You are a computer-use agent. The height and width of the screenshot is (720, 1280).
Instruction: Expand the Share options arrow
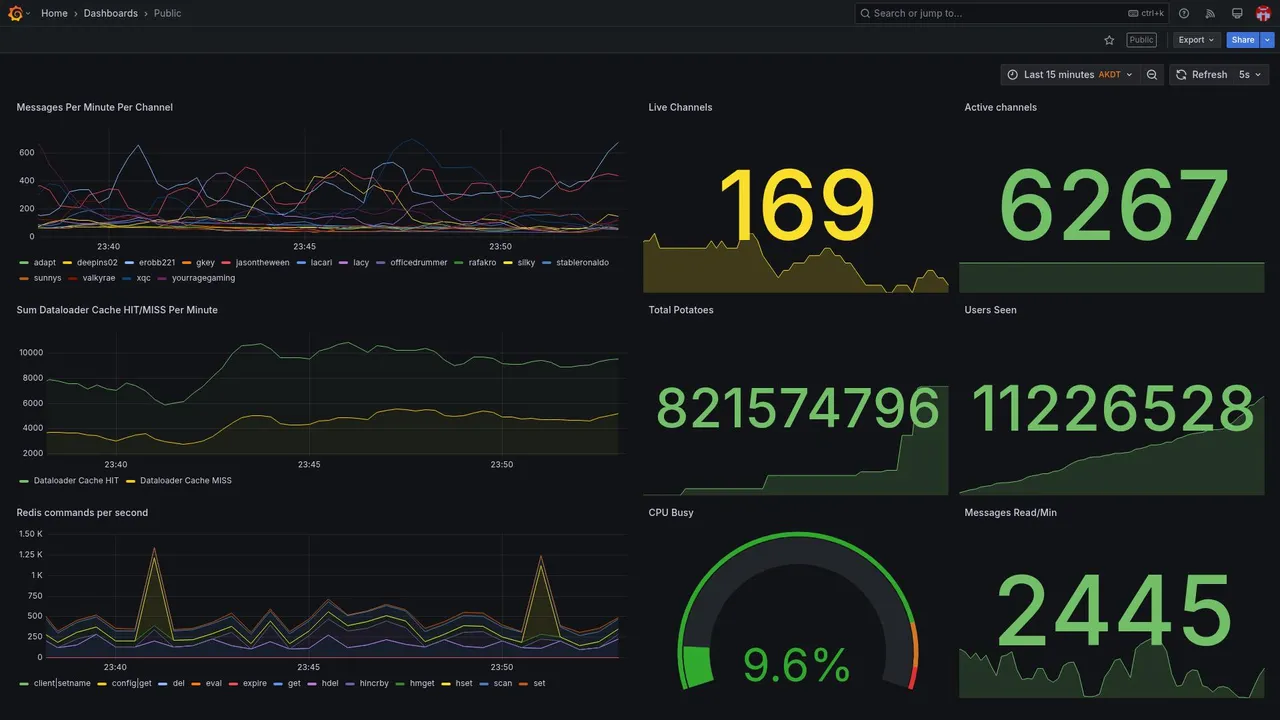tap(1267, 40)
